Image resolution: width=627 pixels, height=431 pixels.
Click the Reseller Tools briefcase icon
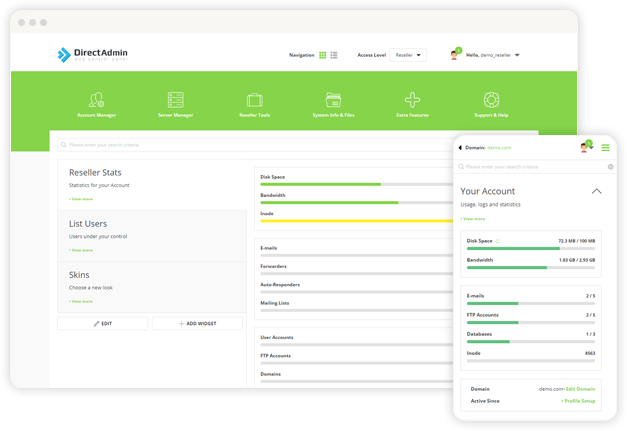pyautogui.click(x=255, y=100)
